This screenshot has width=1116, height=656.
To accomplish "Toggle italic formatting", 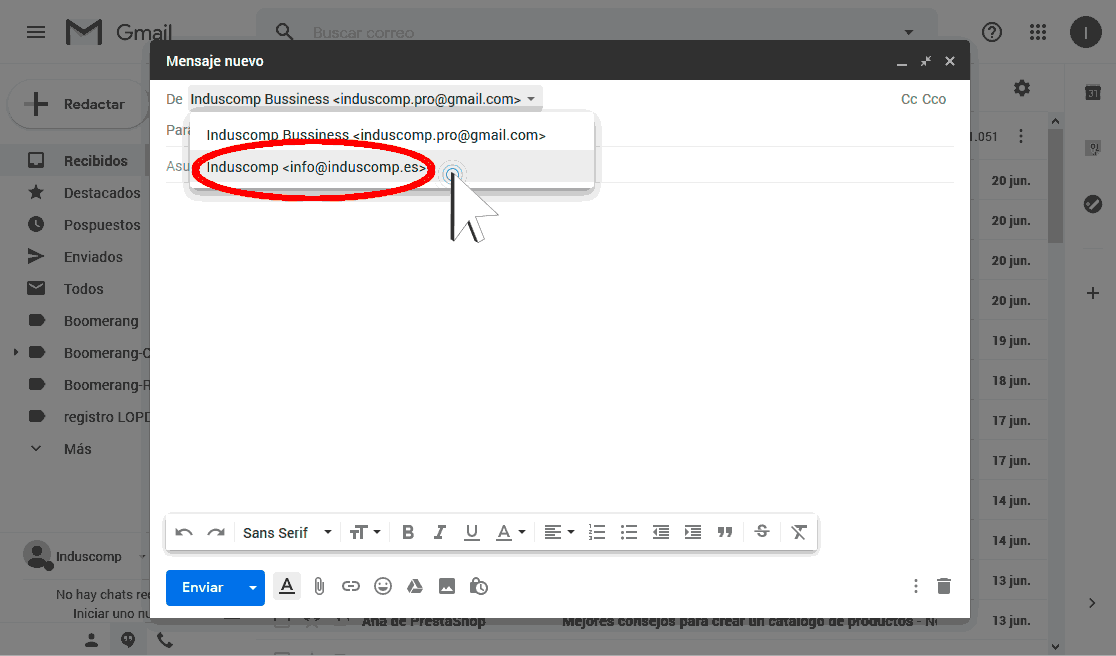I will pyautogui.click(x=440, y=532).
